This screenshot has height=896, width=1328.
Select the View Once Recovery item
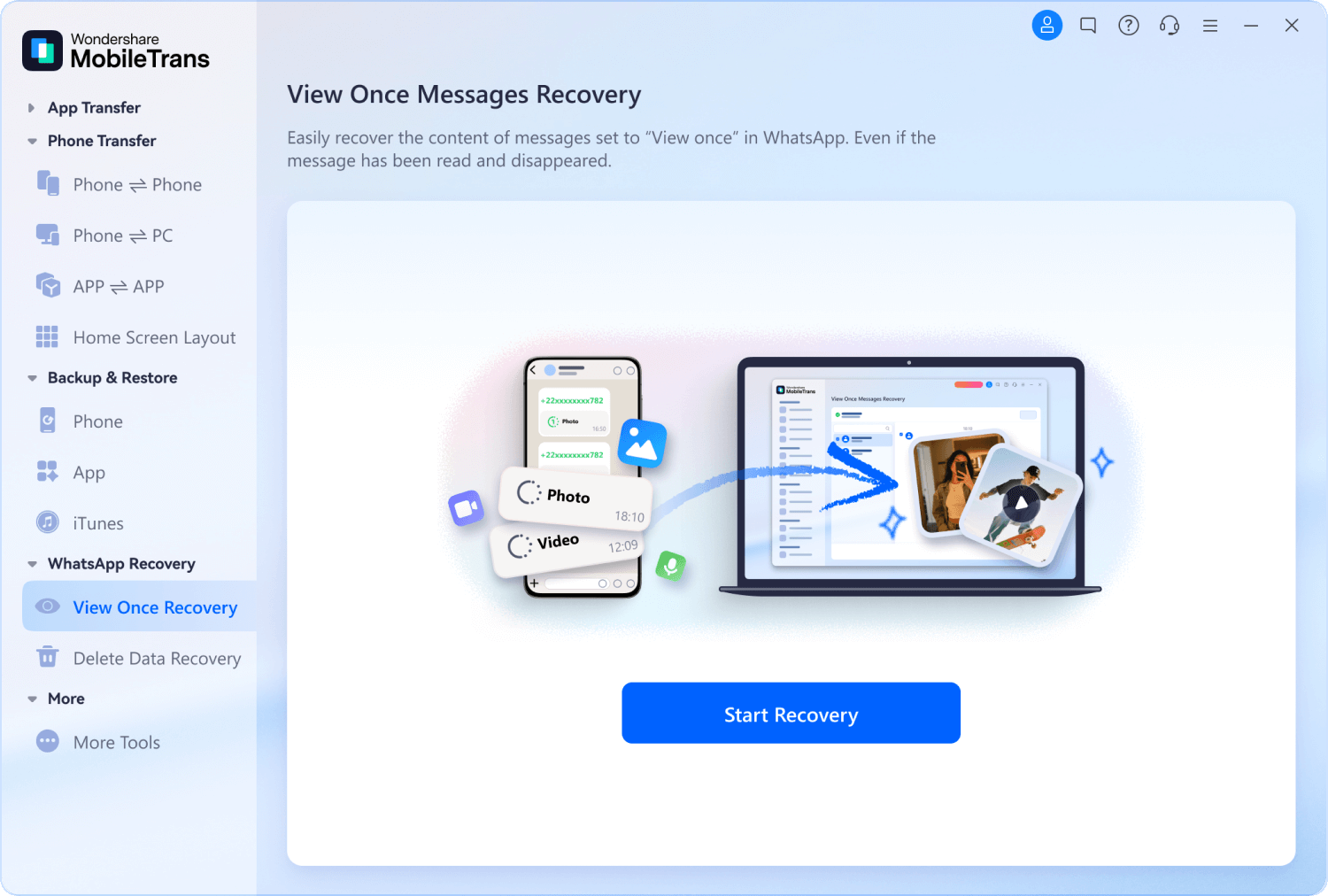(155, 607)
